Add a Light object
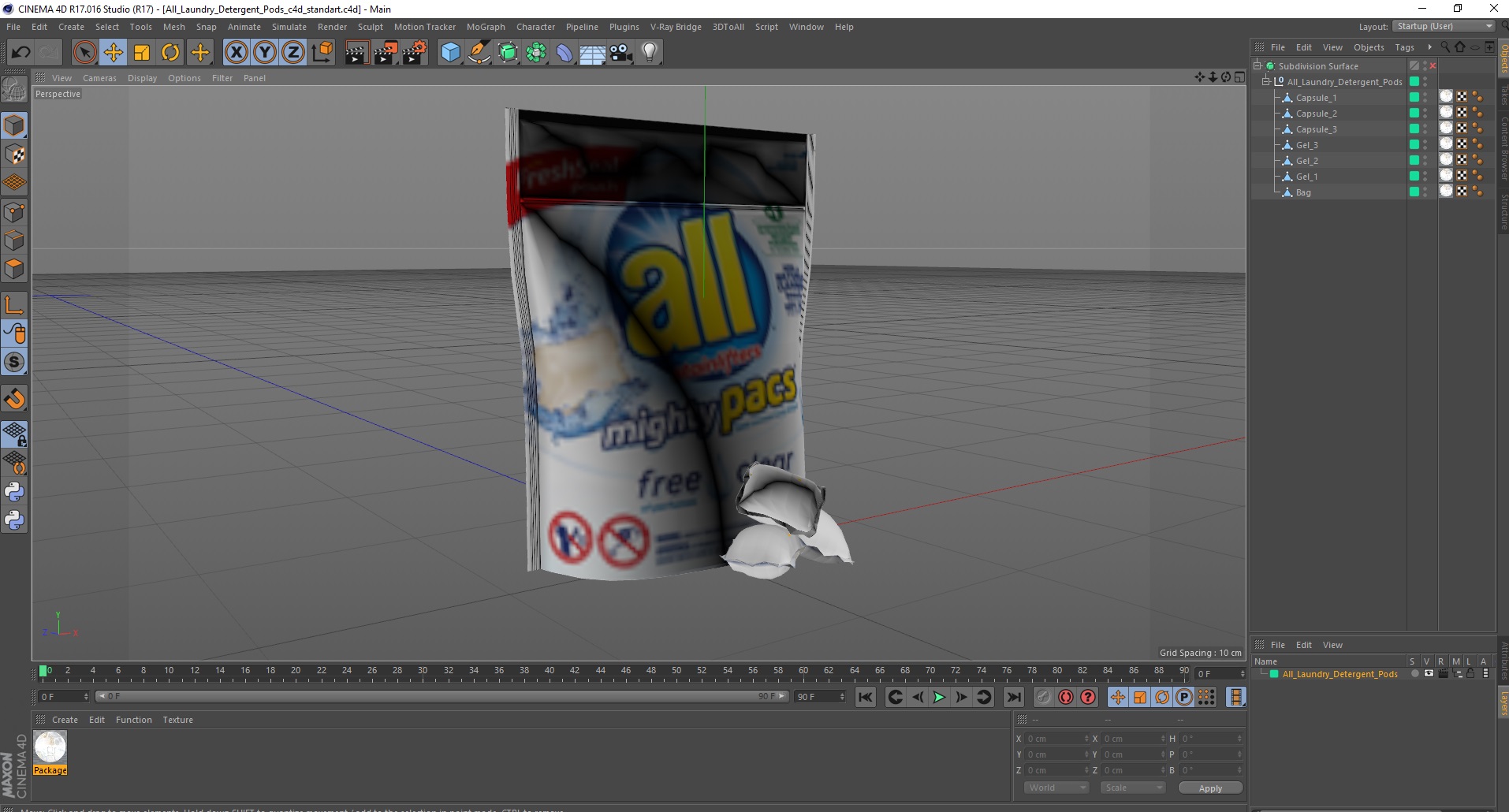Viewport: 1509px width, 812px height. coord(650,53)
